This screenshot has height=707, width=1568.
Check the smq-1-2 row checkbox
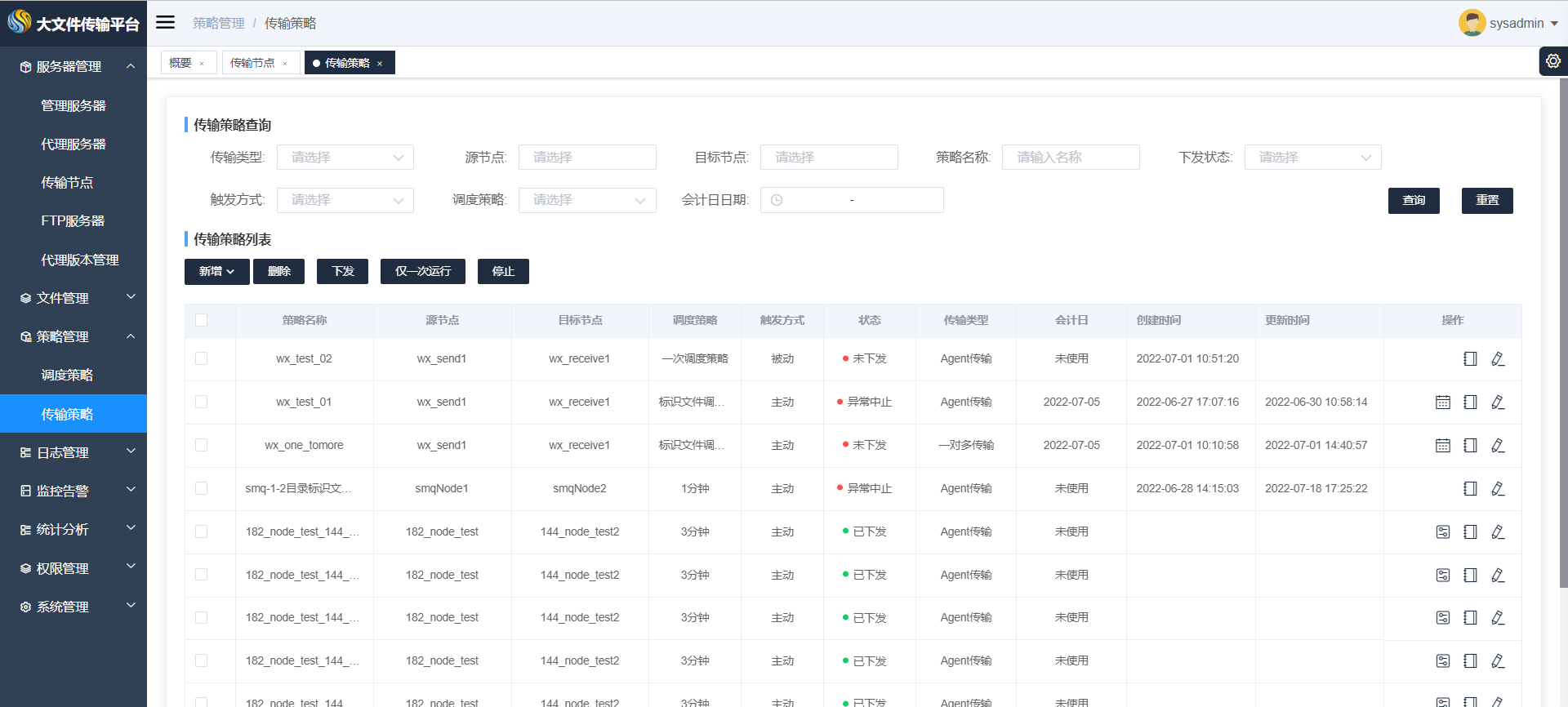pyautogui.click(x=202, y=488)
